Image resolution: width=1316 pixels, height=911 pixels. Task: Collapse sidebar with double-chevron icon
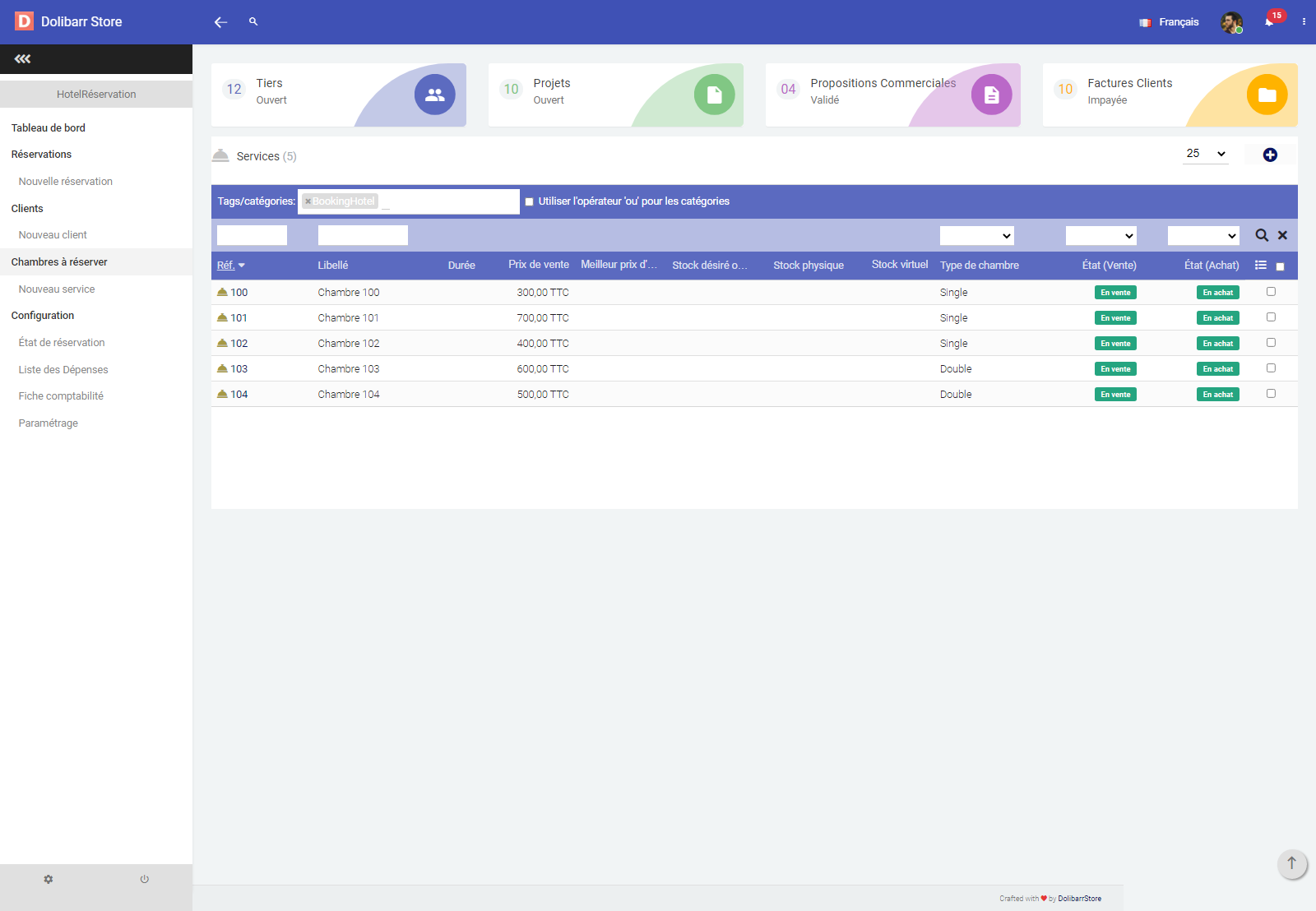tap(22, 59)
